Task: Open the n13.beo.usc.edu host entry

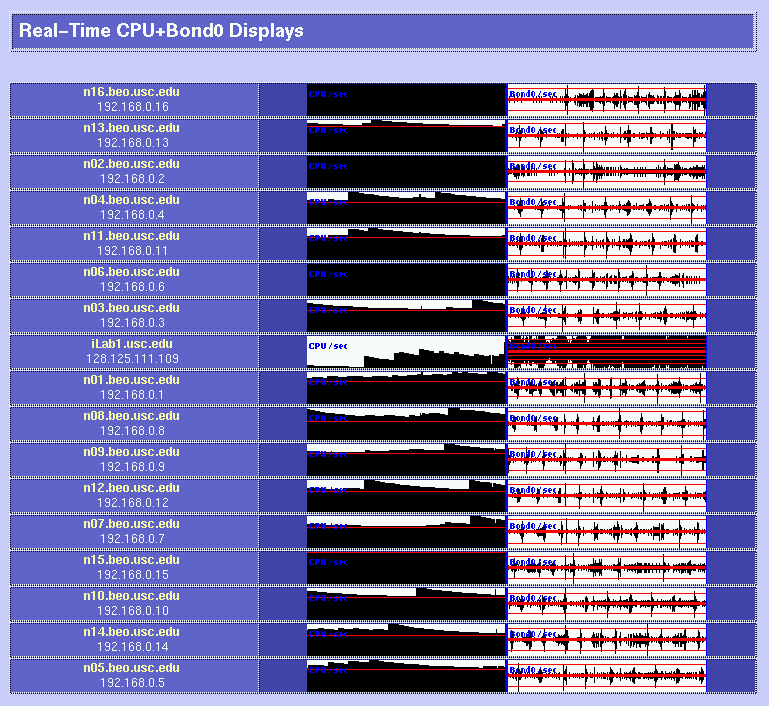Action: click(x=132, y=128)
